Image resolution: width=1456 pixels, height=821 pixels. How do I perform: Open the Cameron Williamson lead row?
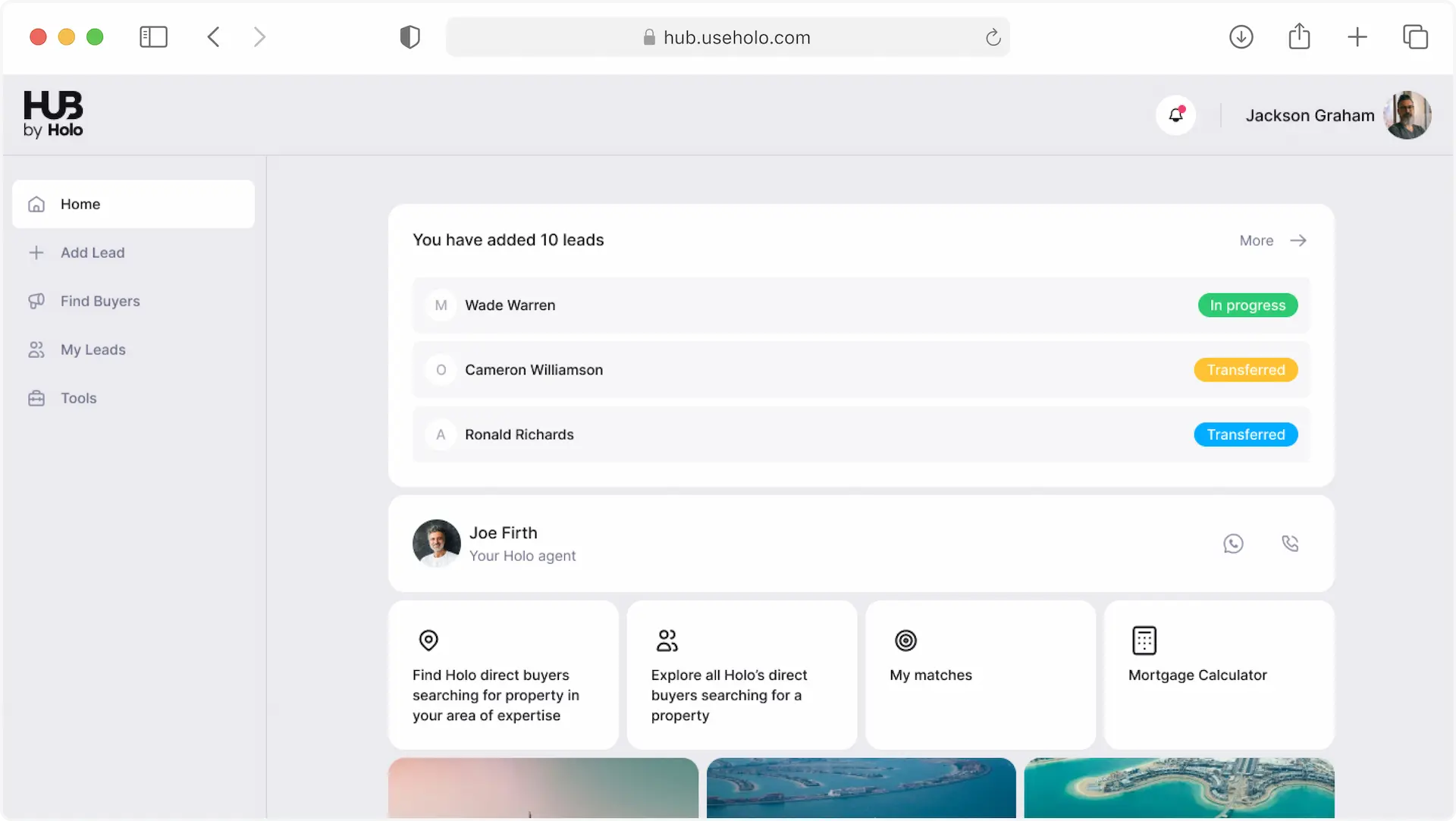click(861, 370)
